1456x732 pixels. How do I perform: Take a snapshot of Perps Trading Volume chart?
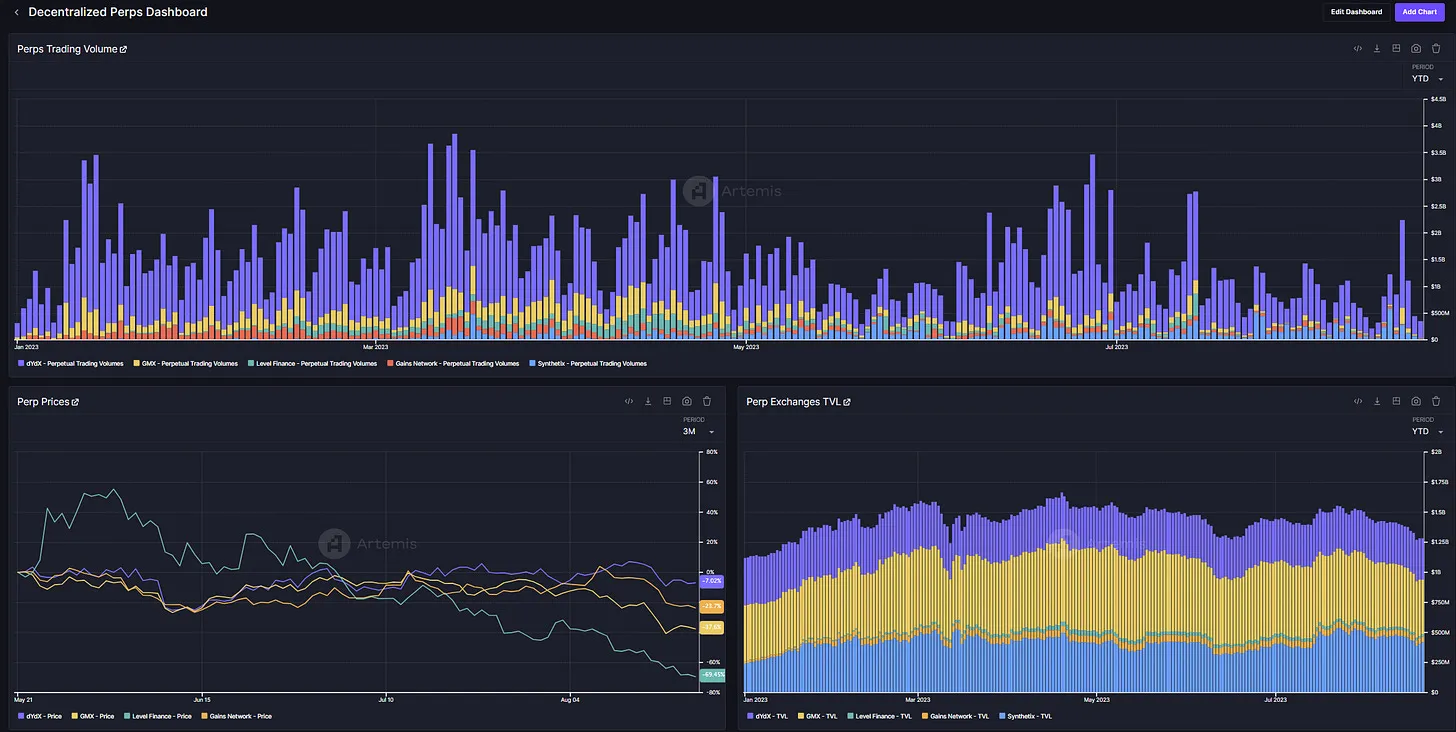[x=1416, y=48]
